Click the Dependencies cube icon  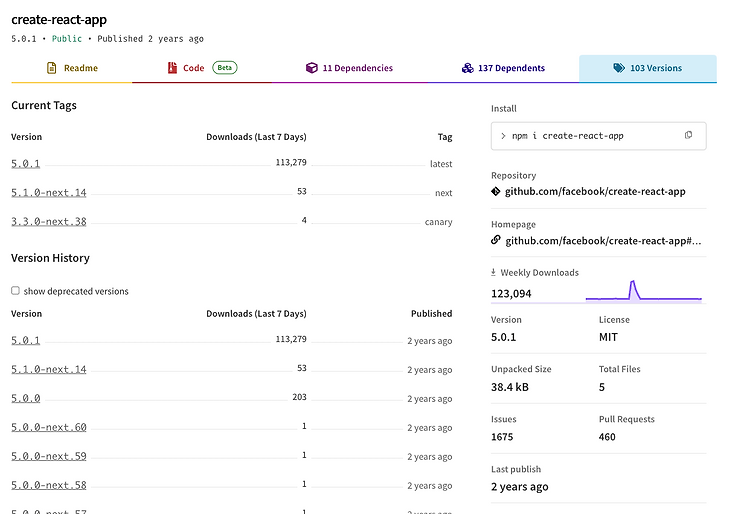coord(312,68)
